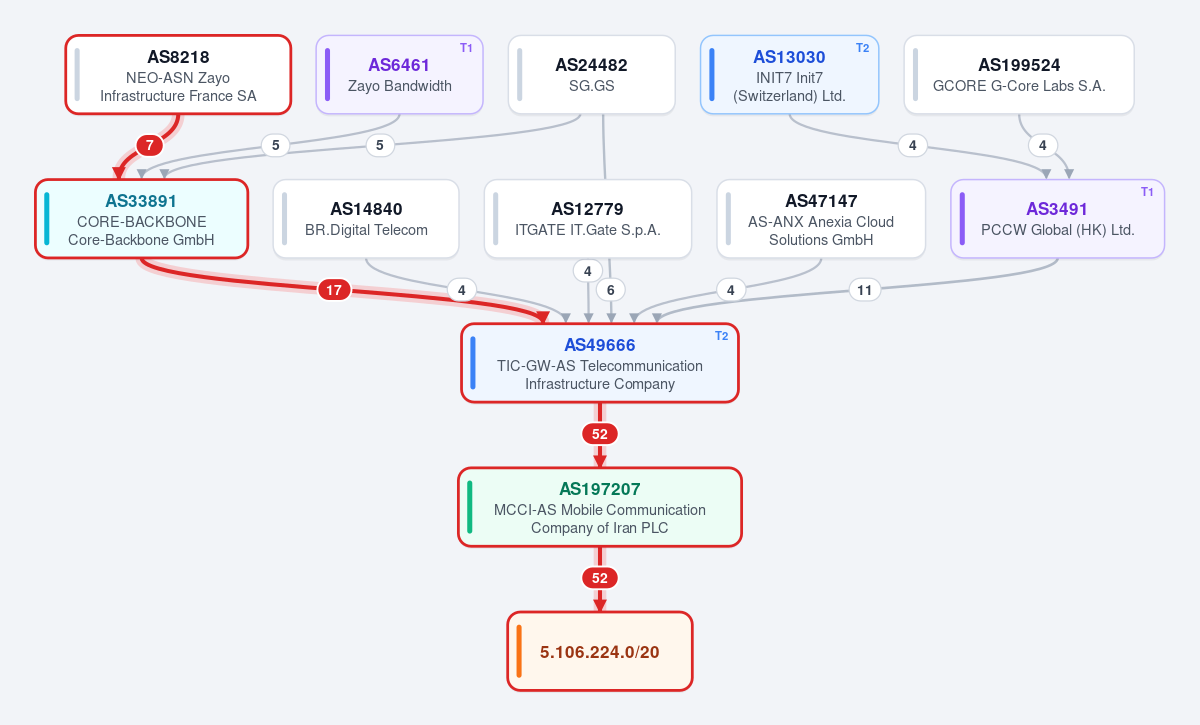Click the T1 tier tag on AS3491
1200x725 pixels.
pos(1147,192)
